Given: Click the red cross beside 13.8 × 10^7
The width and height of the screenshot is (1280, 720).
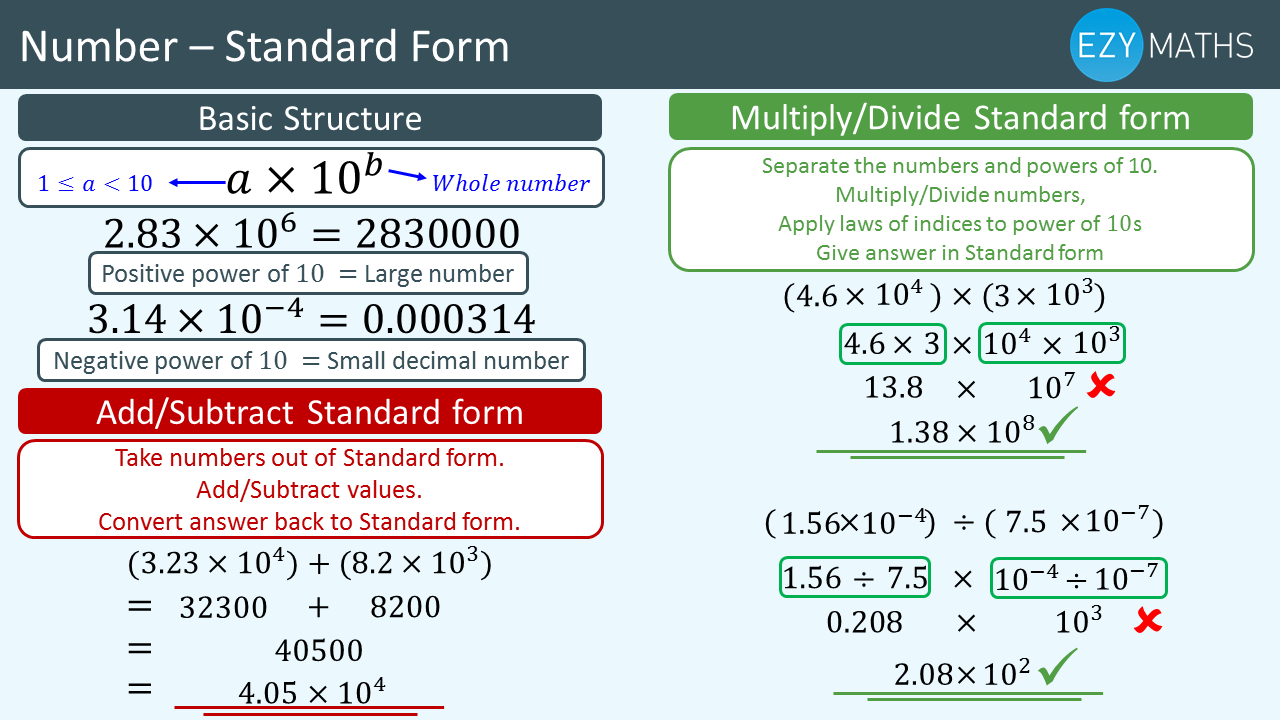Looking at the screenshot, I should click(x=1100, y=386).
